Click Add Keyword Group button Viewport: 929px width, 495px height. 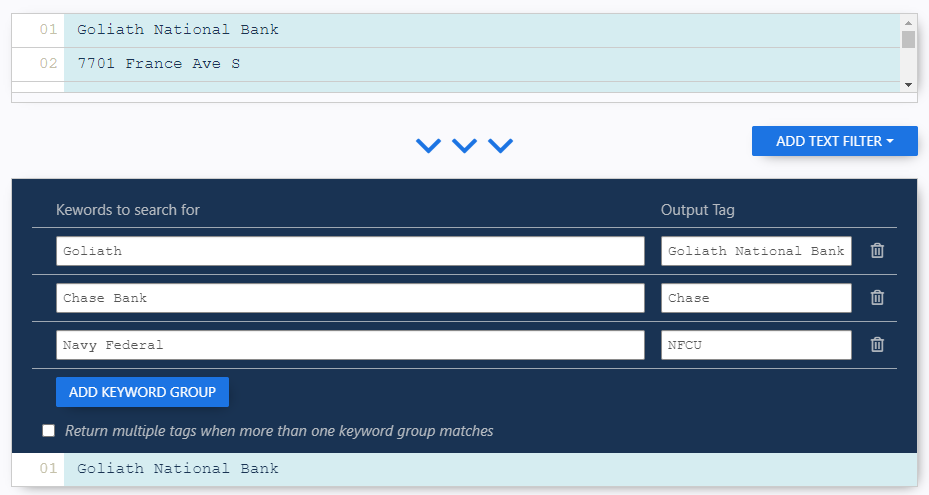click(x=142, y=392)
